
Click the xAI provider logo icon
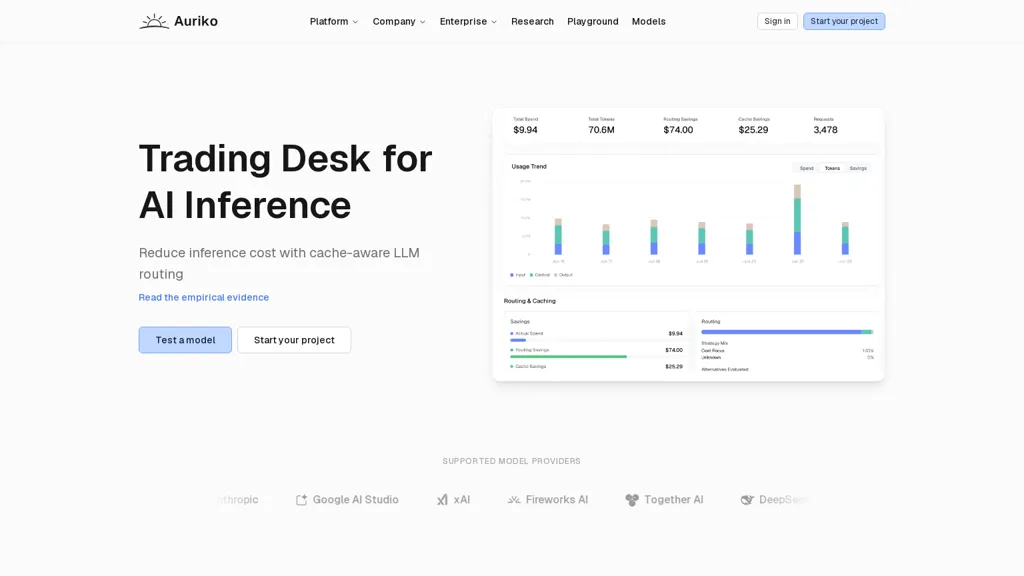[442, 500]
